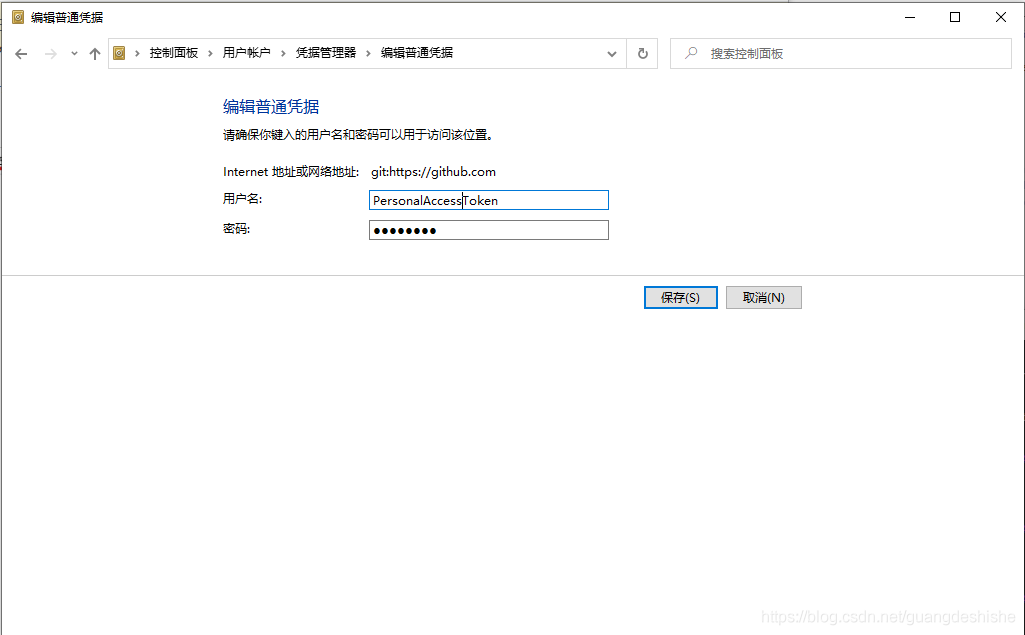Click the 用户名: label

[x=243, y=199]
